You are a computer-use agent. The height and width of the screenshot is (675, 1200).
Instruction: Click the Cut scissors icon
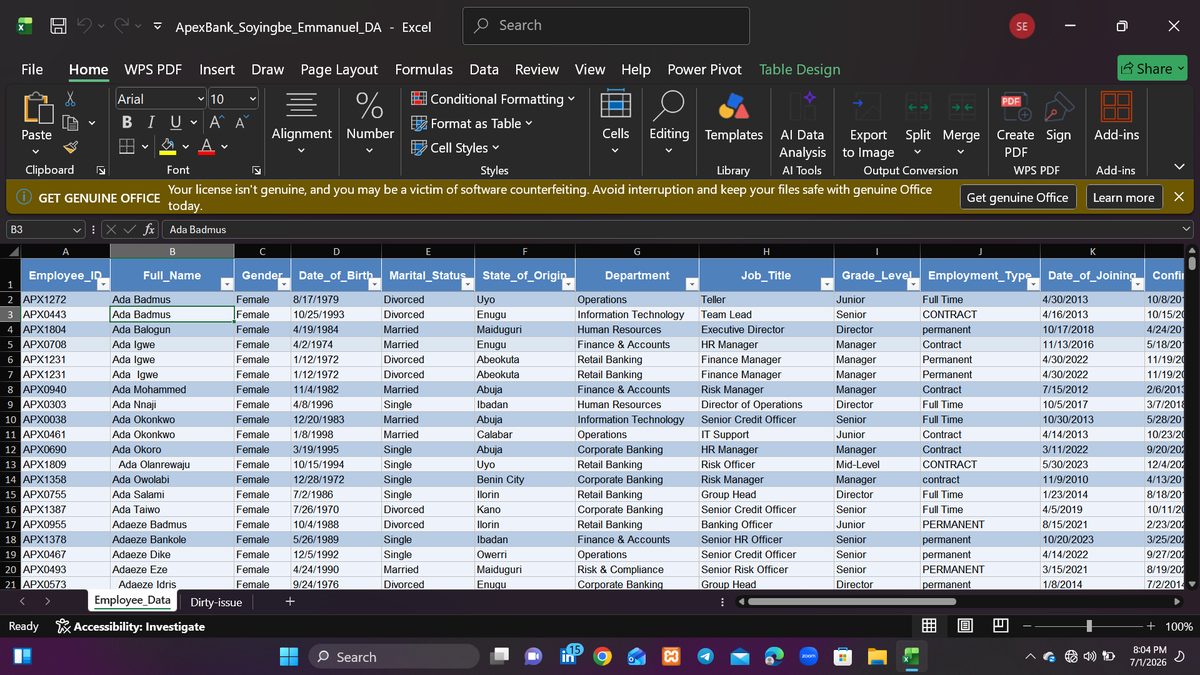70,100
